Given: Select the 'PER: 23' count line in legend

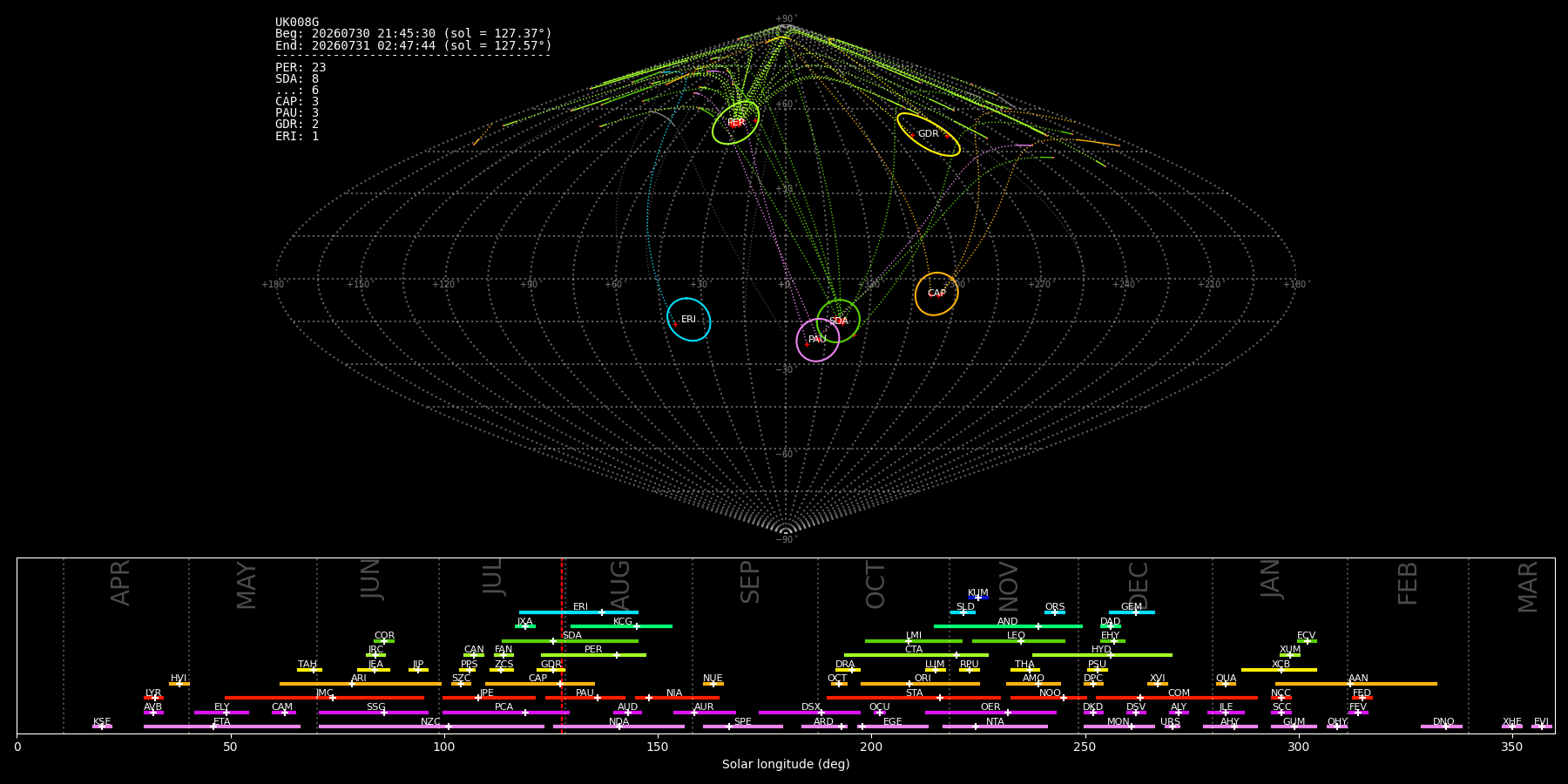Looking at the screenshot, I should point(301,67).
